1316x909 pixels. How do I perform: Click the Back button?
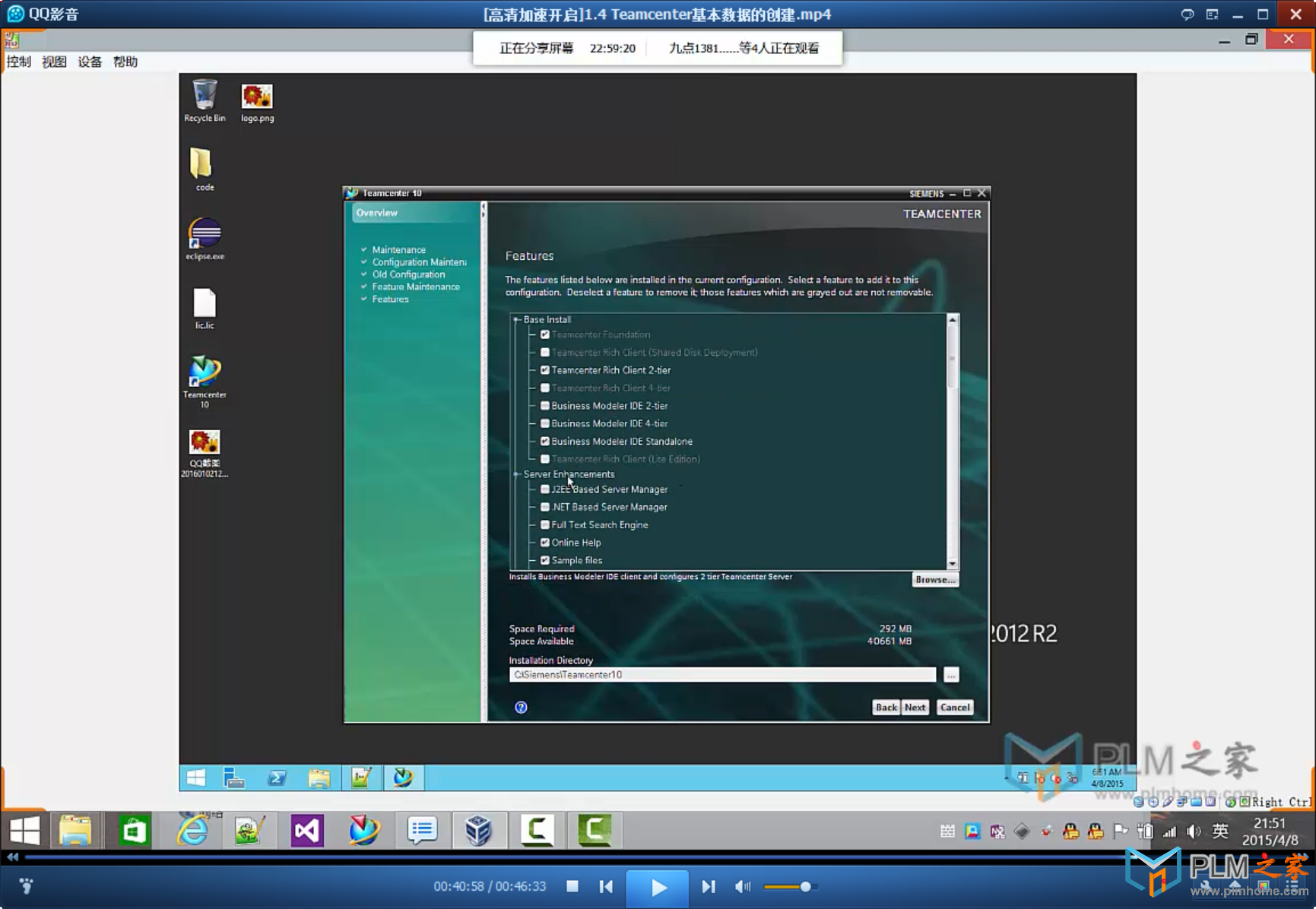click(886, 708)
